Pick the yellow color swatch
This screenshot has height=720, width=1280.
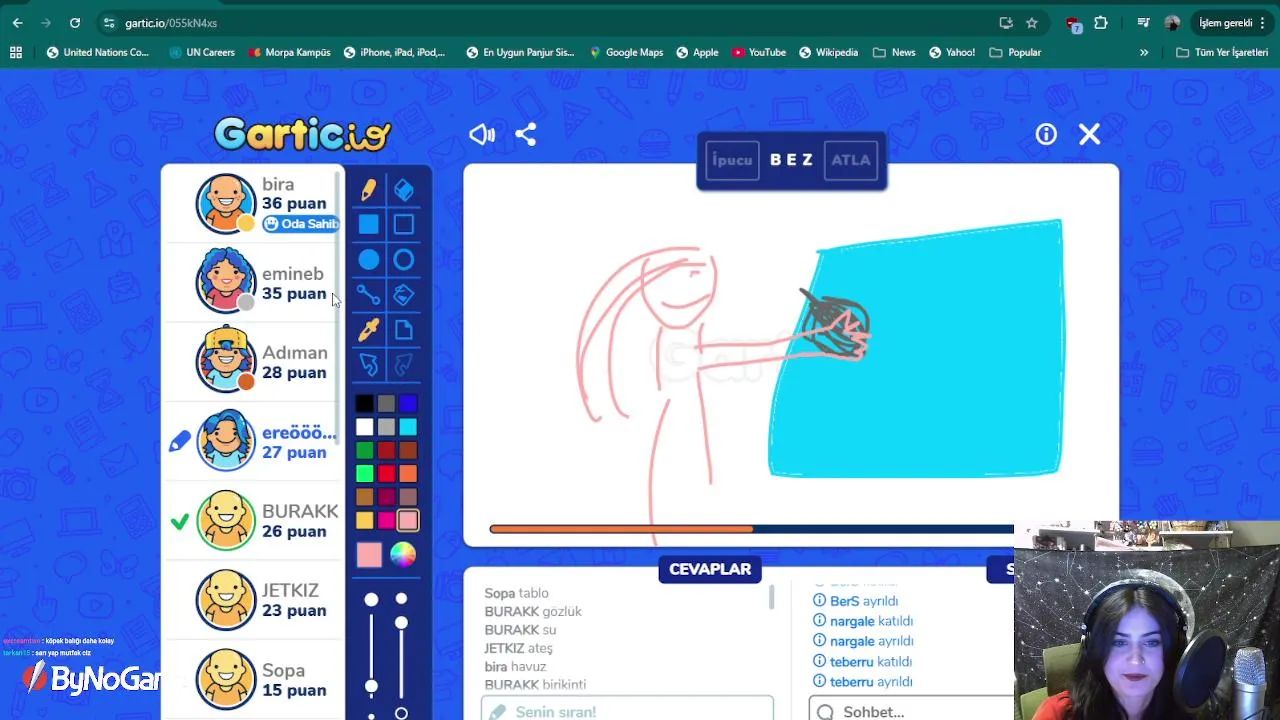pos(364,521)
